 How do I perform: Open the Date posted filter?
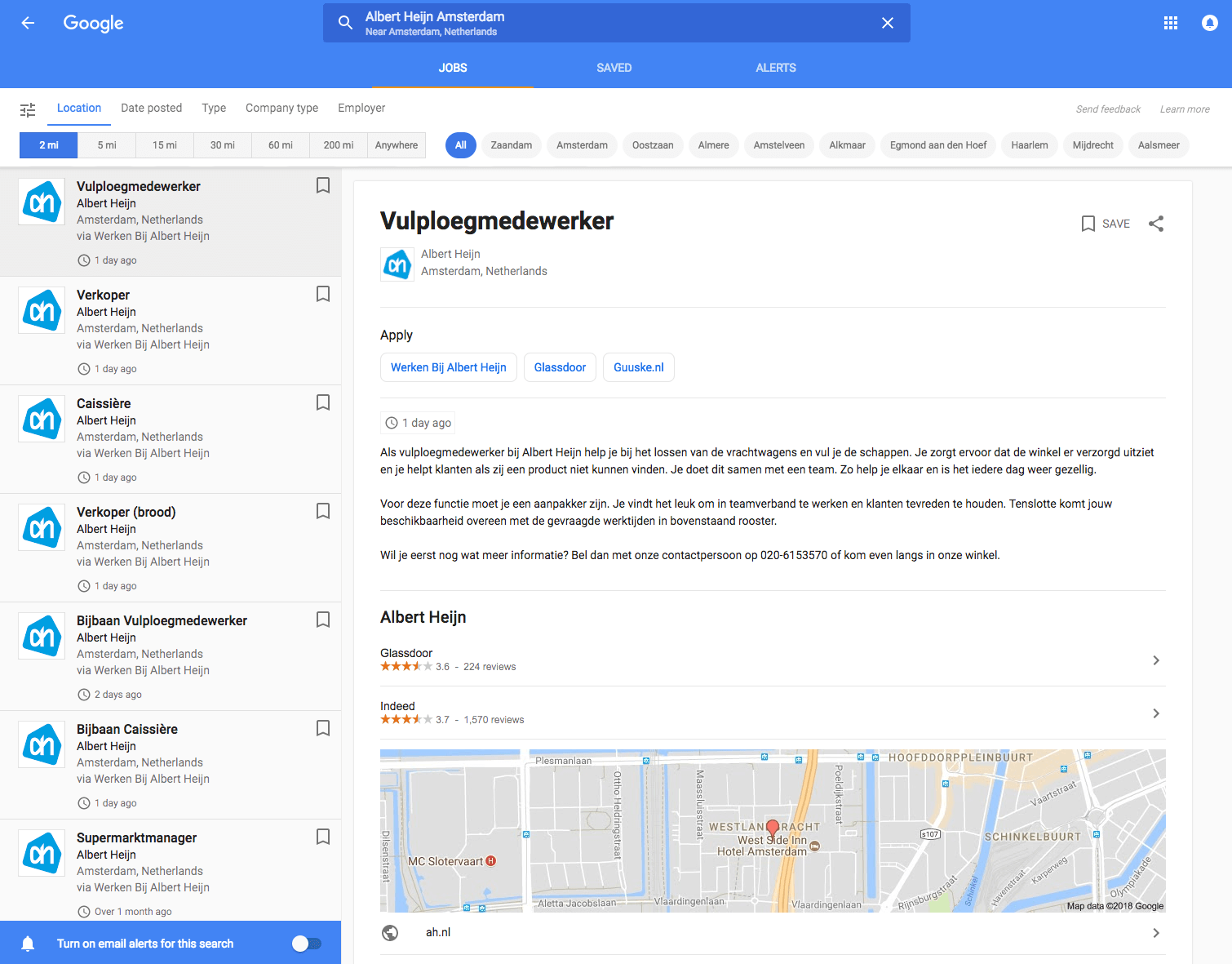pos(152,108)
